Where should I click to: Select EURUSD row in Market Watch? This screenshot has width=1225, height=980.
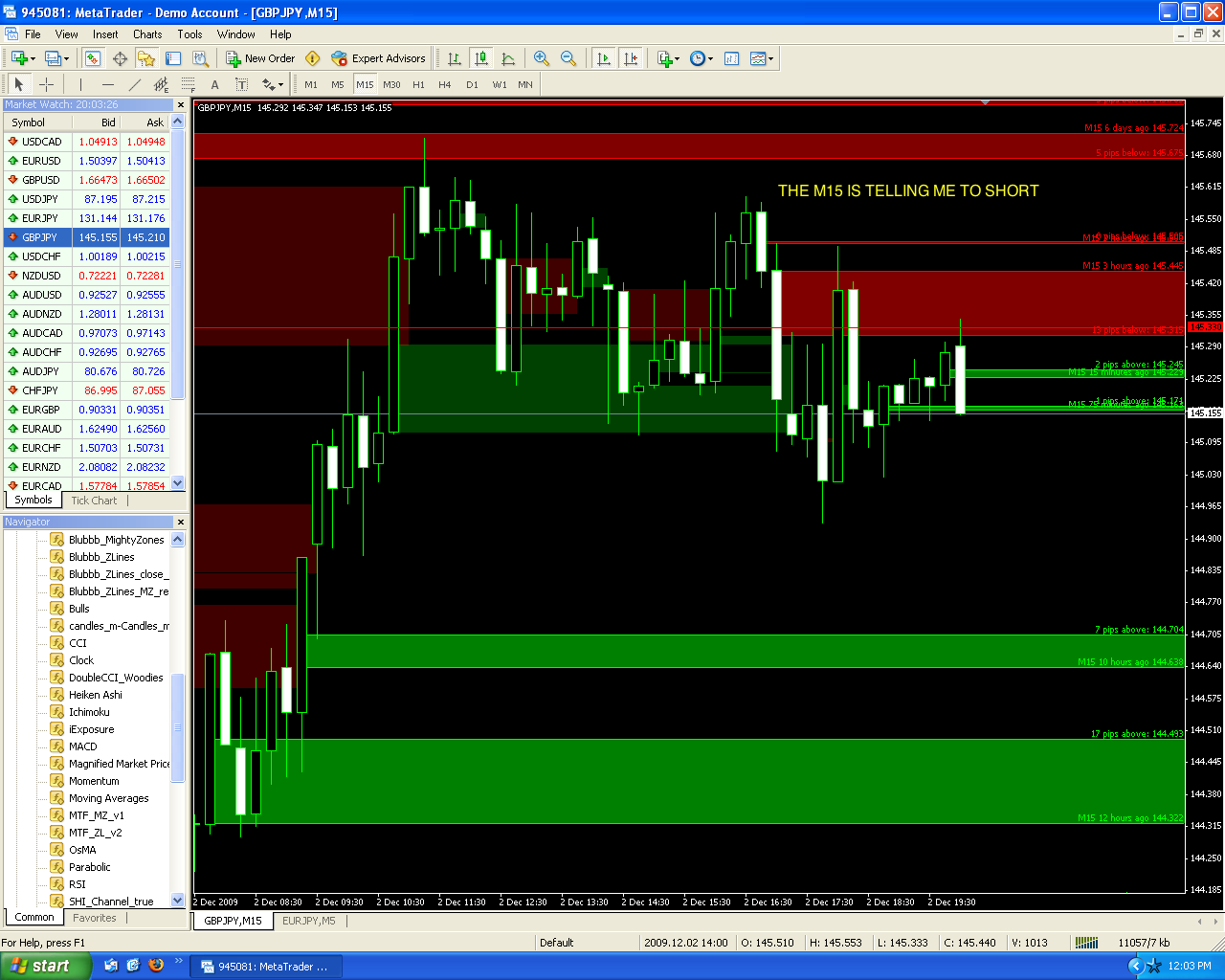pyautogui.click(x=87, y=161)
